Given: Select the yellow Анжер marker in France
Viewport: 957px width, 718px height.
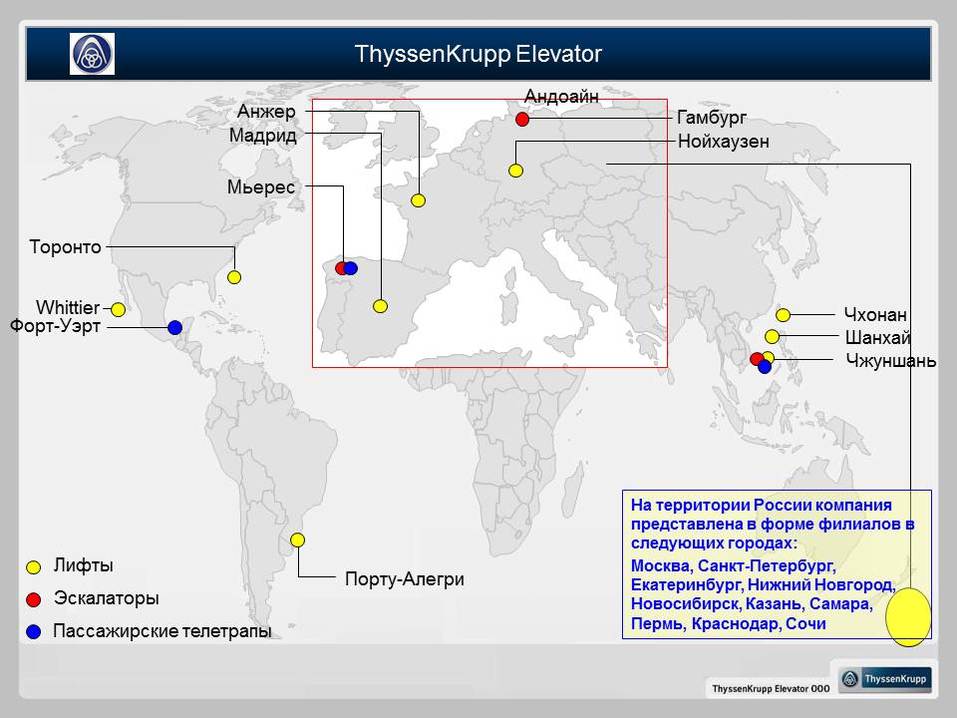Looking at the screenshot, I should [x=418, y=201].
